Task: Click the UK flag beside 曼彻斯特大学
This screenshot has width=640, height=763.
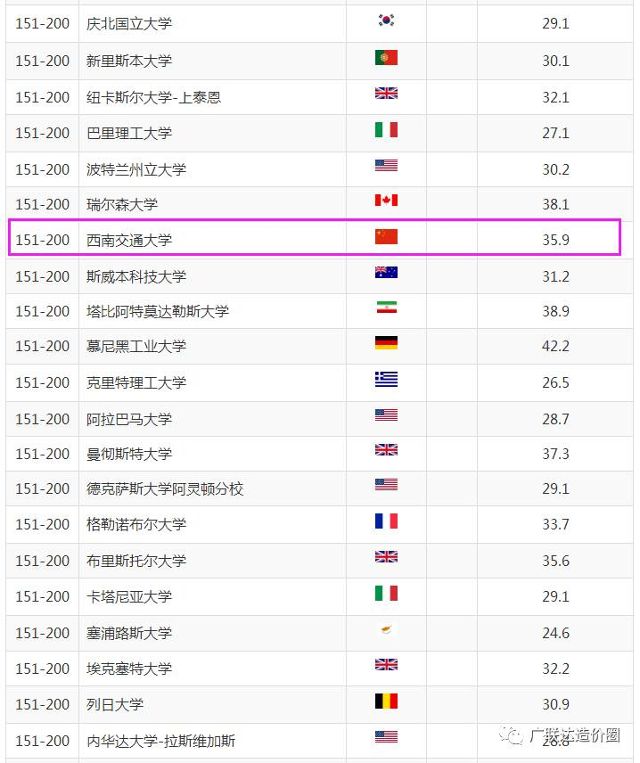Action: (x=386, y=450)
